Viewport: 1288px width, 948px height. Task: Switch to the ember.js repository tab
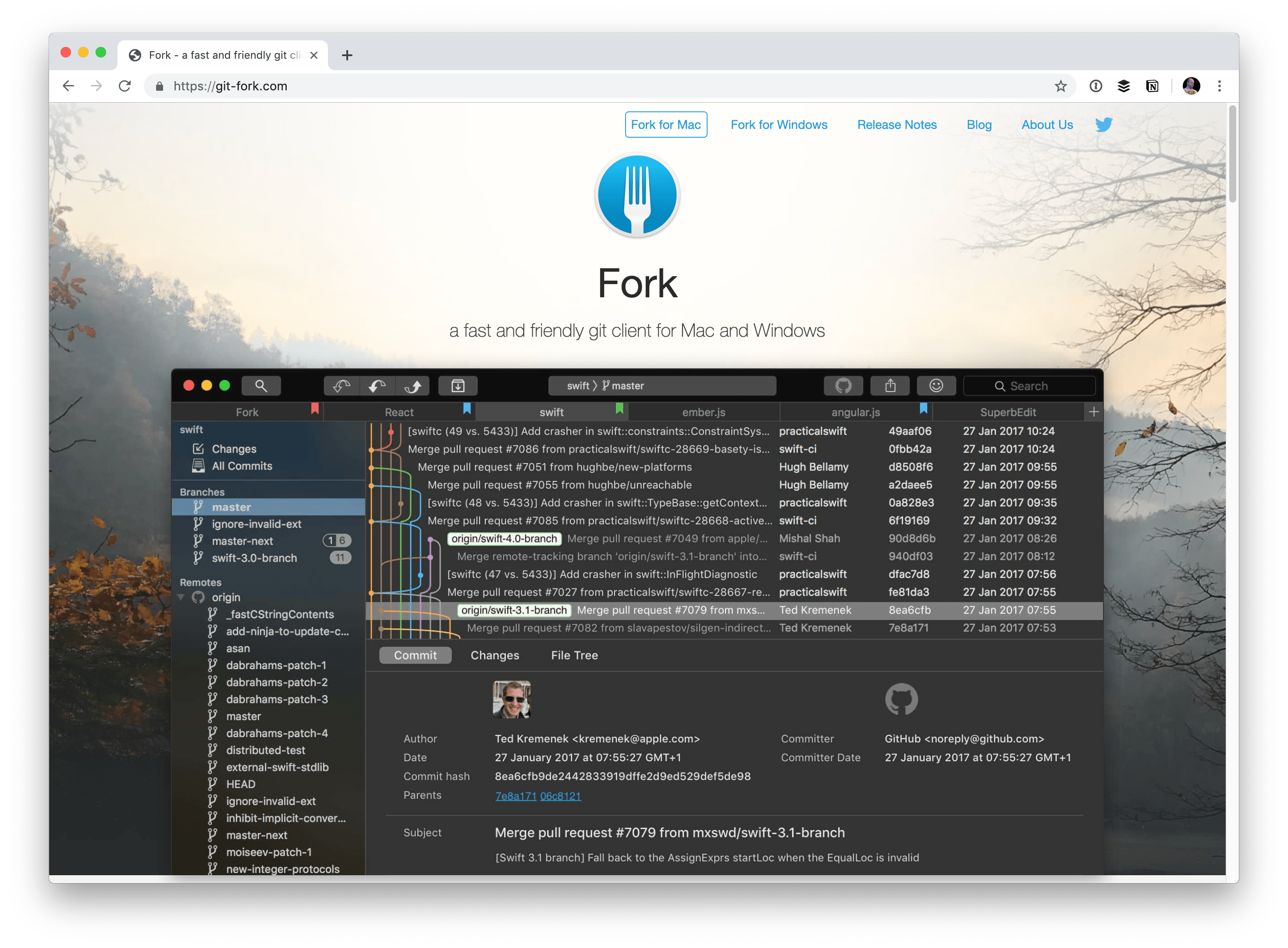tap(703, 411)
